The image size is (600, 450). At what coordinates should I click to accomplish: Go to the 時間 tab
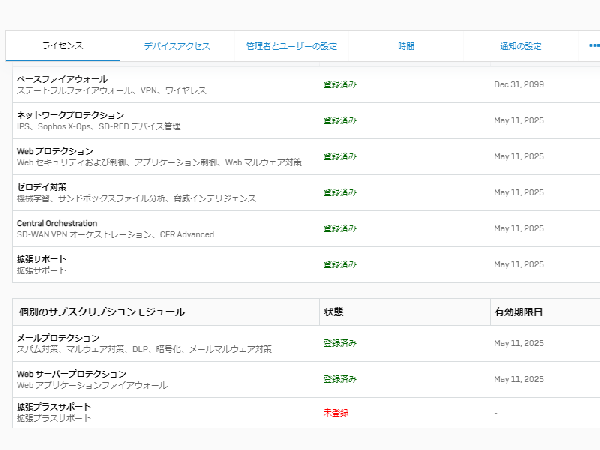[406, 46]
